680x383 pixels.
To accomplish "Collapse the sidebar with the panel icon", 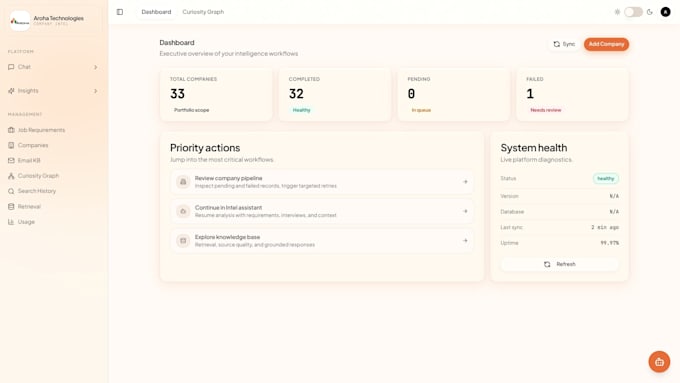I will click(120, 12).
